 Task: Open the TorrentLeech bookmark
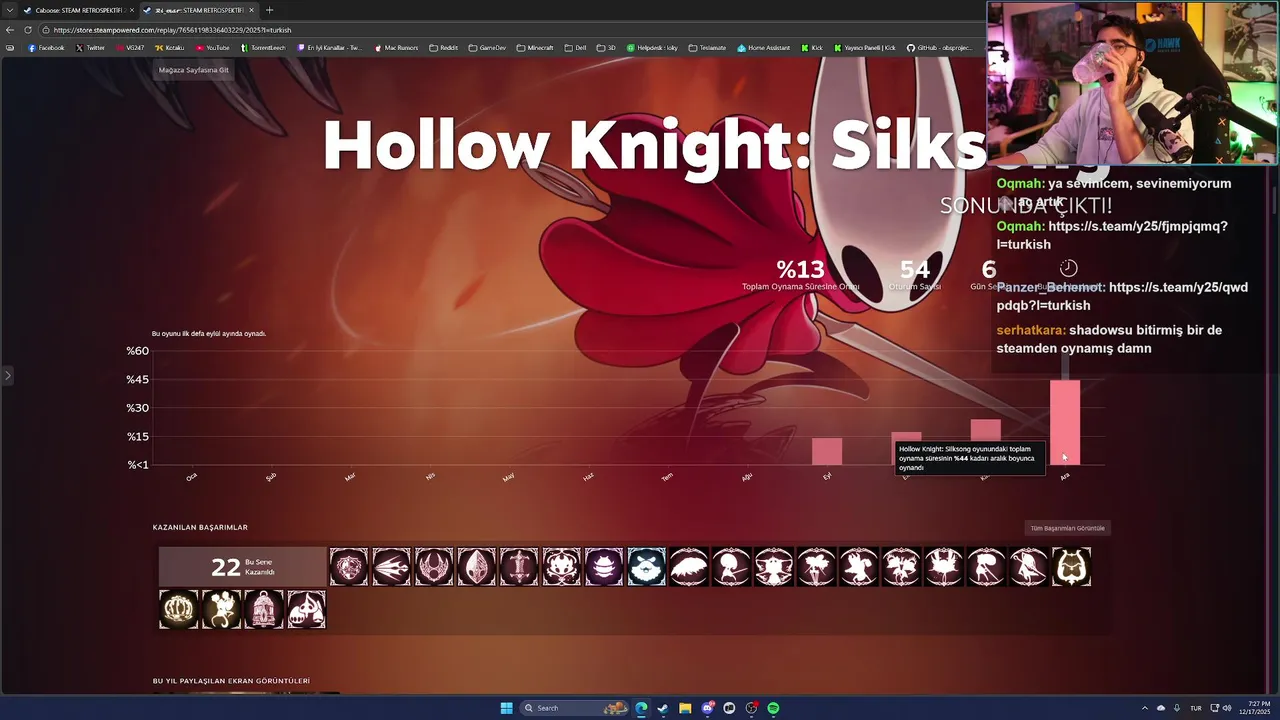click(263, 47)
